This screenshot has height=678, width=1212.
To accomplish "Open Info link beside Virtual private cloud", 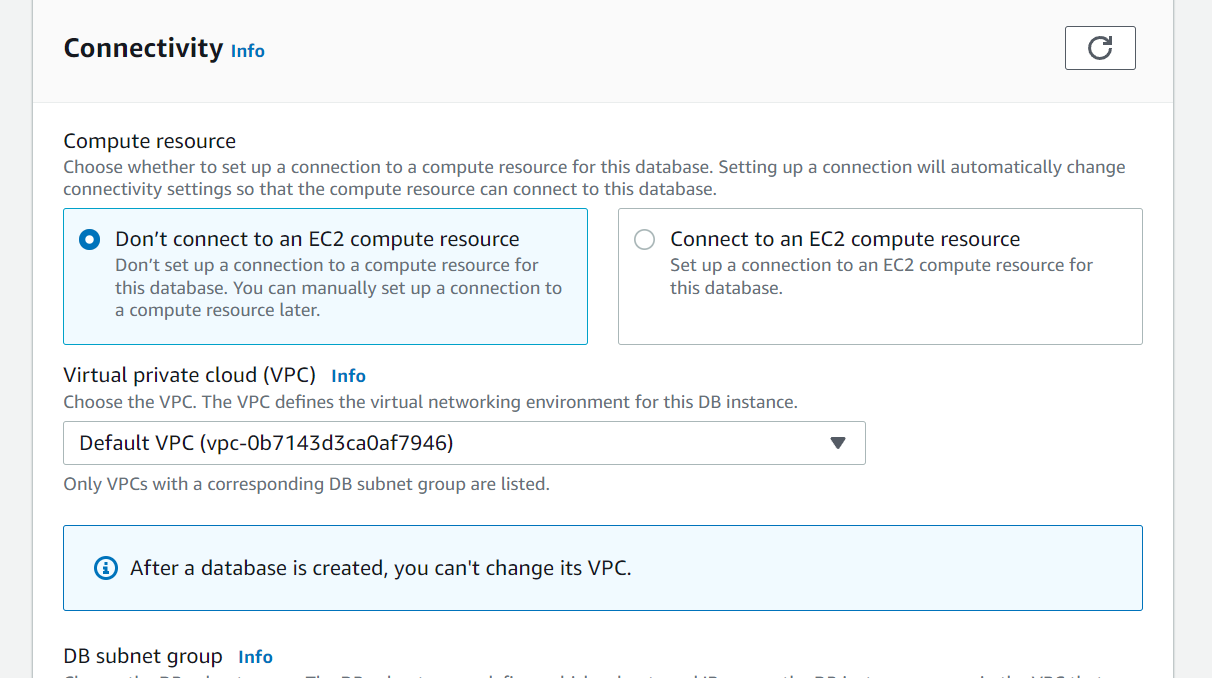I will point(348,376).
